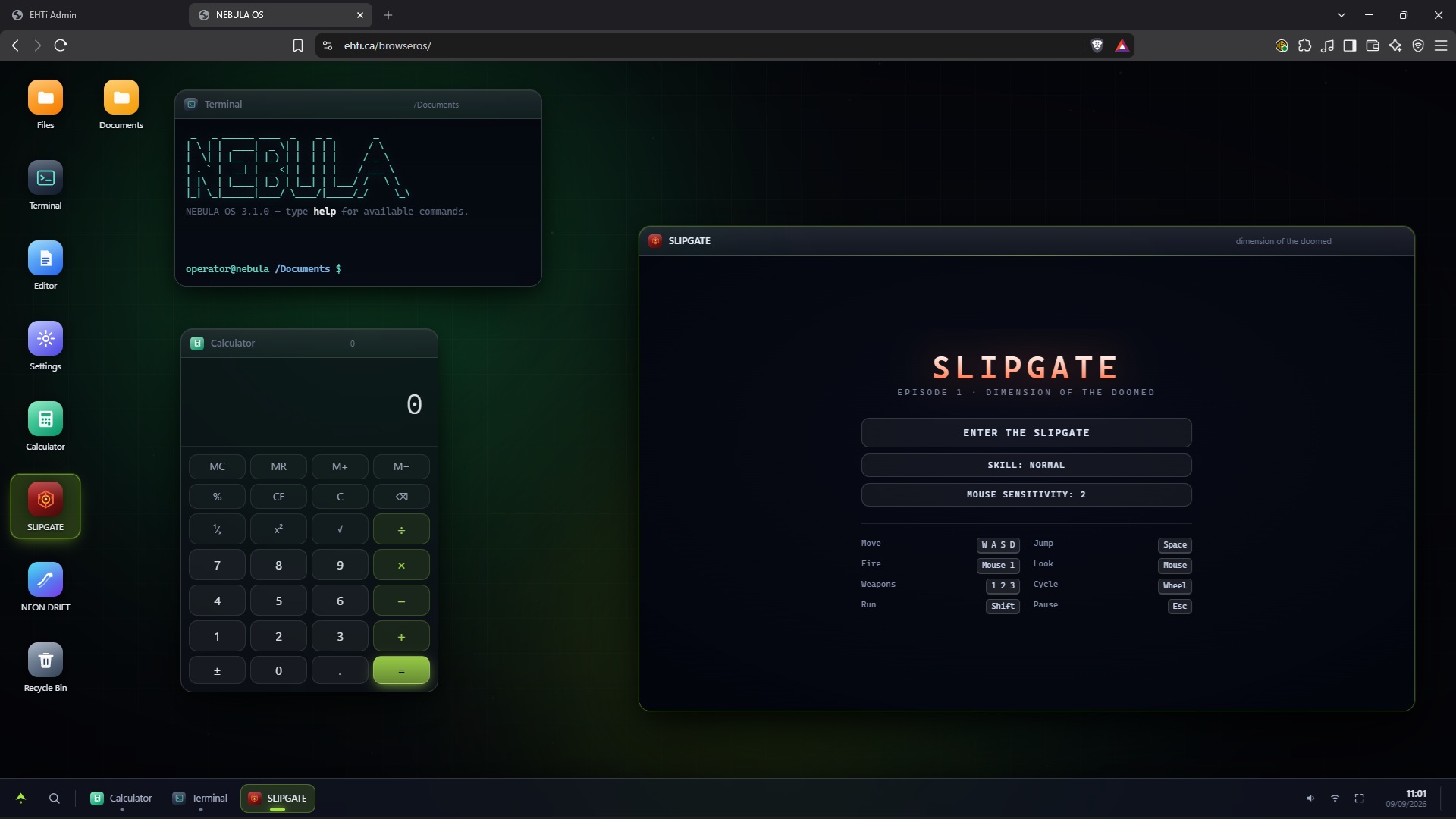The width and height of the screenshot is (1456, 819).
Task: Expand the browser tab search chevron
Action: (x=1341, y=15)
